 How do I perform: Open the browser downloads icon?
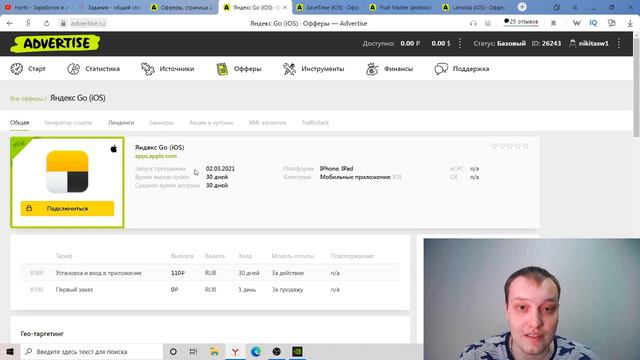click(630, 23)
